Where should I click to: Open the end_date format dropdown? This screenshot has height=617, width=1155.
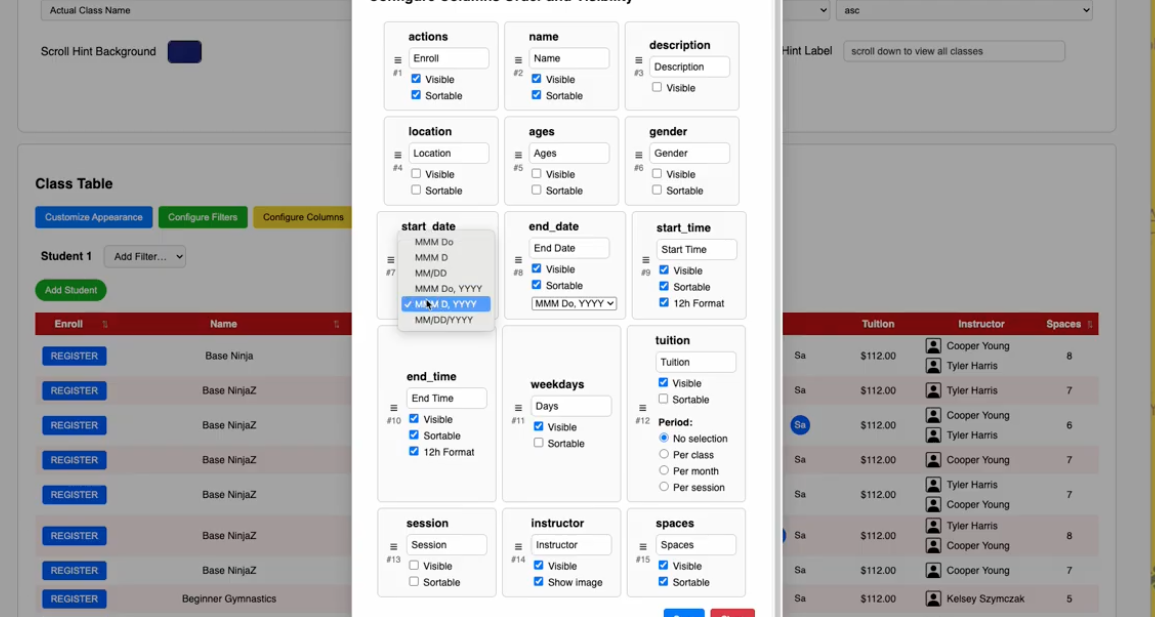click(x=574, y=304)
